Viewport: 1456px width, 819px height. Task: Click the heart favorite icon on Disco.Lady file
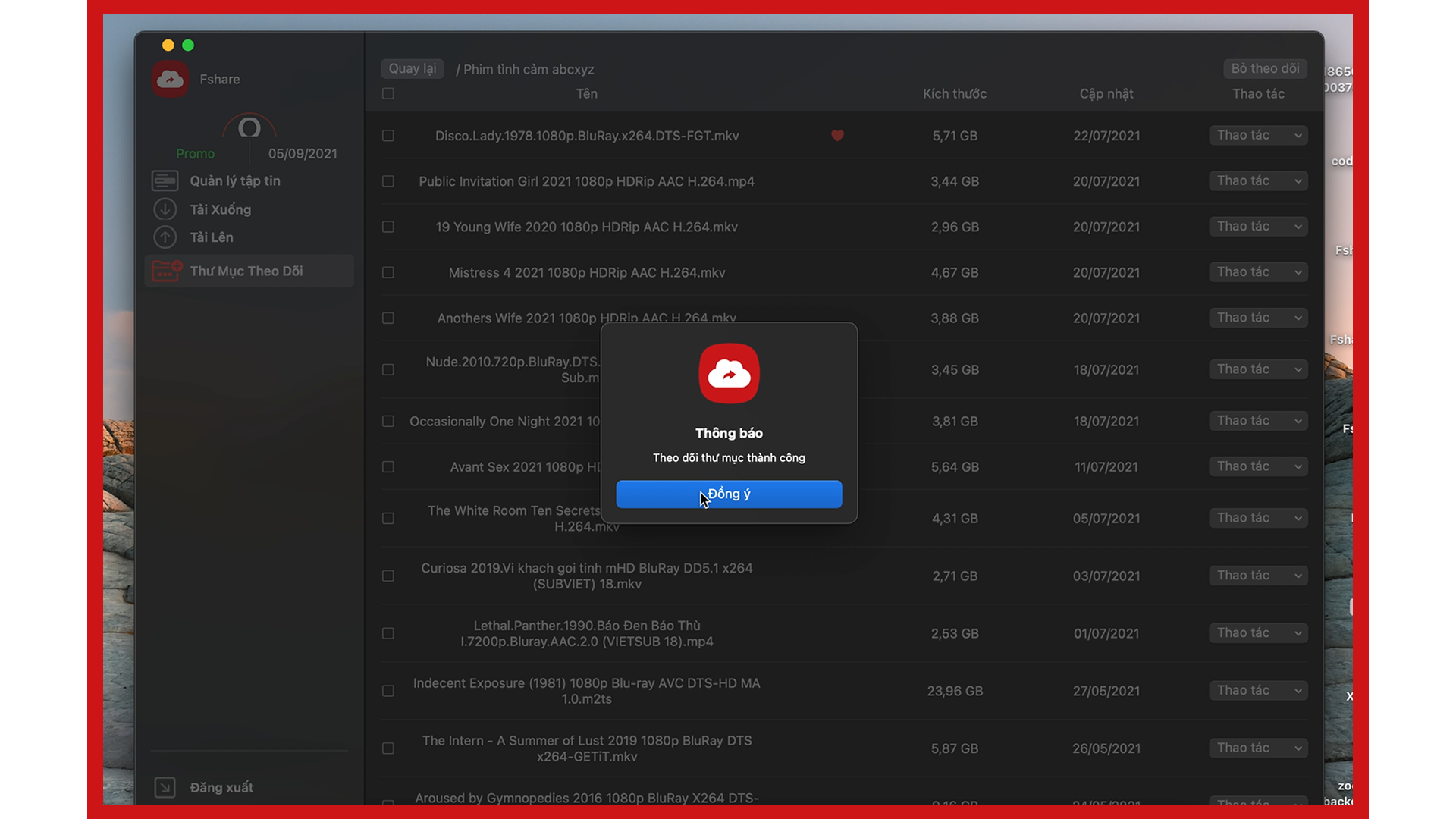[x=837, y=135]
